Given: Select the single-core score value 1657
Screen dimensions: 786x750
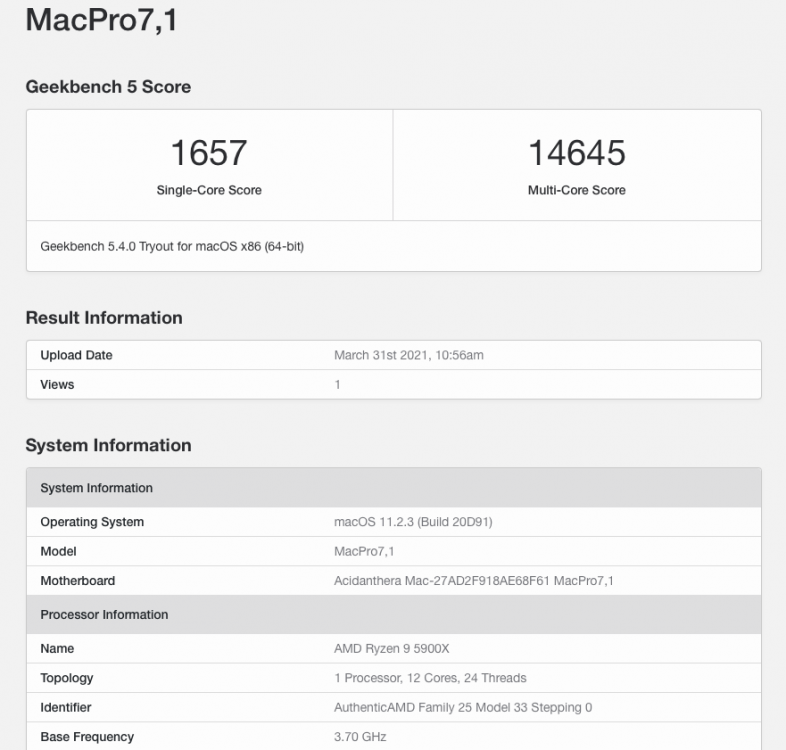Looking at the screenshot, I should point(209,152).
